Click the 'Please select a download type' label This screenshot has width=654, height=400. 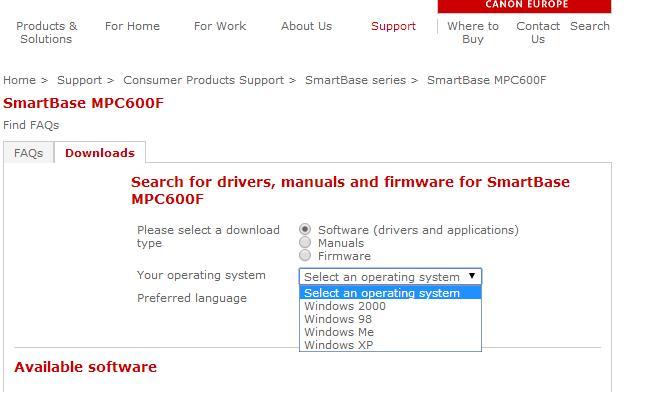tap(208, 236)
